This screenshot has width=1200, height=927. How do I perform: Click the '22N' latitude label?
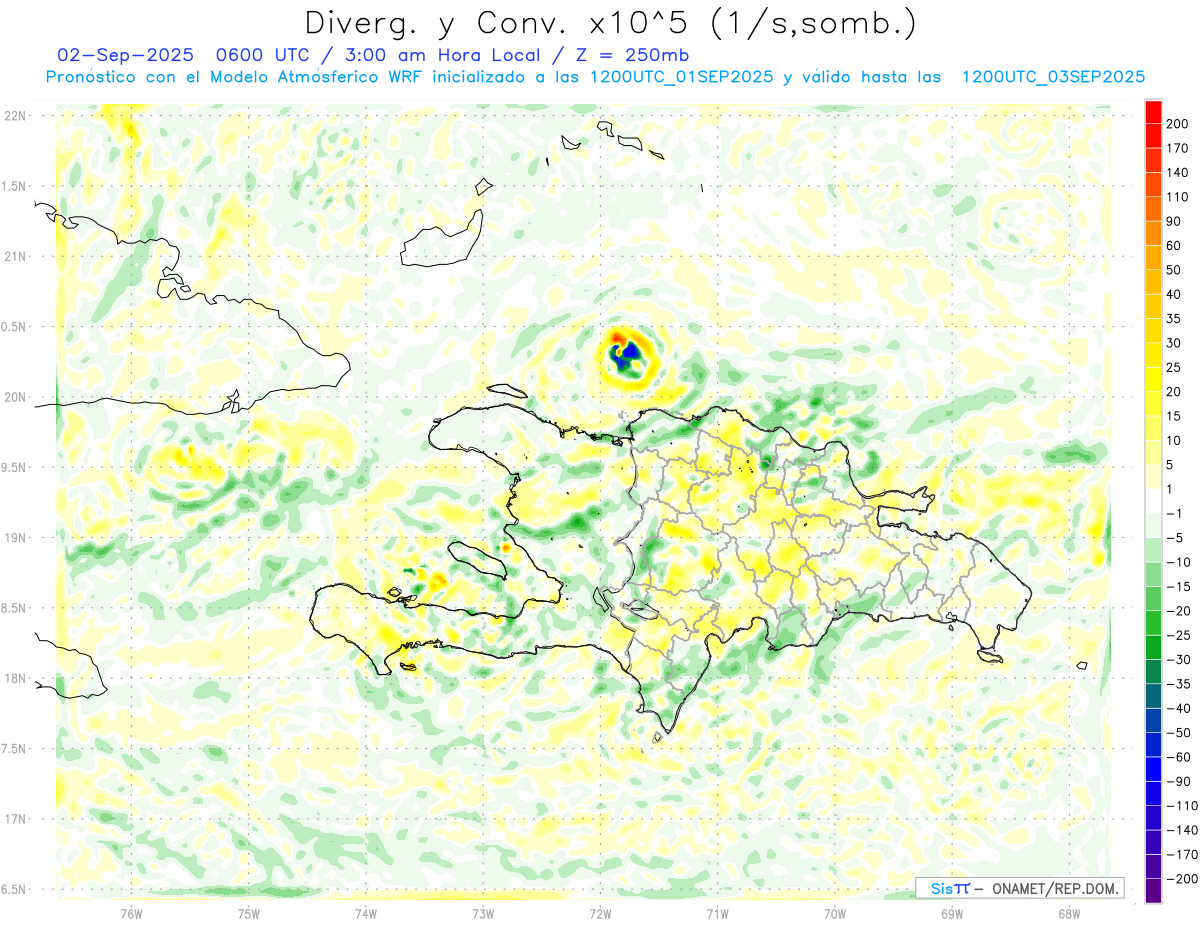coord(13,115)
